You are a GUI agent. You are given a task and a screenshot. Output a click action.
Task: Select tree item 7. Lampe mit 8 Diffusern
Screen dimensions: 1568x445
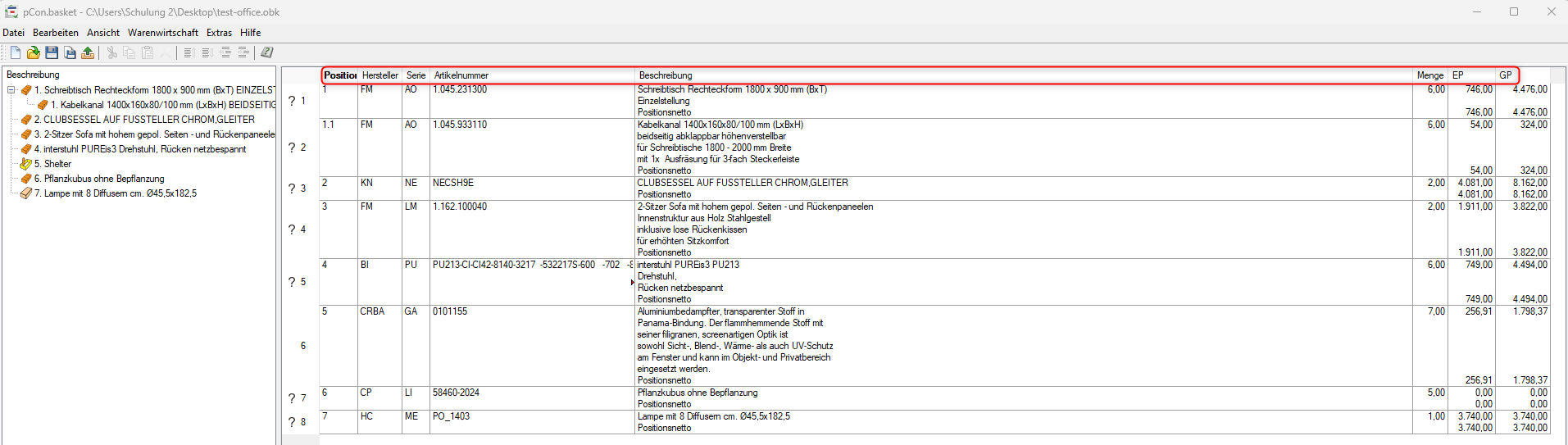[116, 193]
